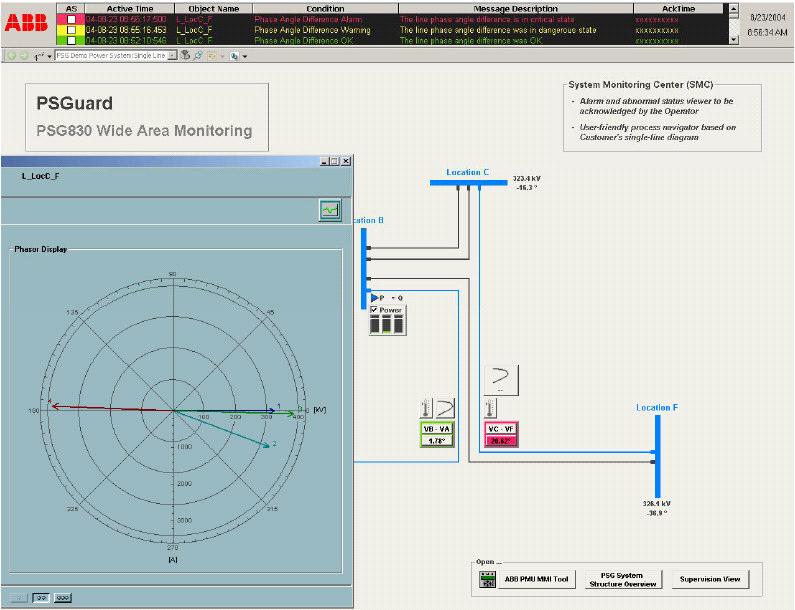Click the green back navigation arrow

click(12, 55)
